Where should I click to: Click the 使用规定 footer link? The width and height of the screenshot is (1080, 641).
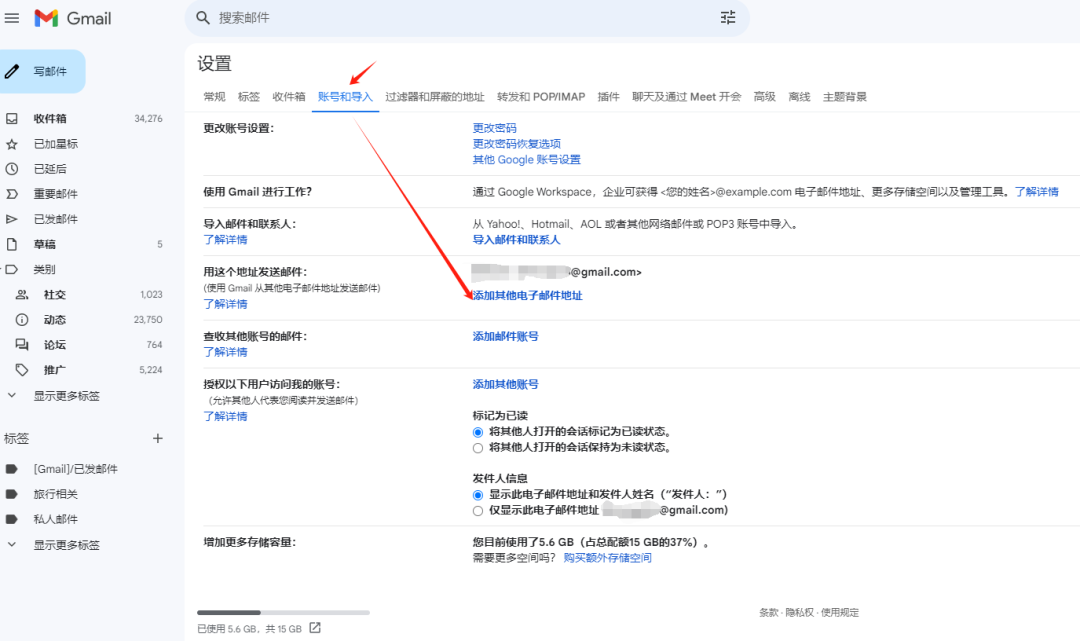840,613
